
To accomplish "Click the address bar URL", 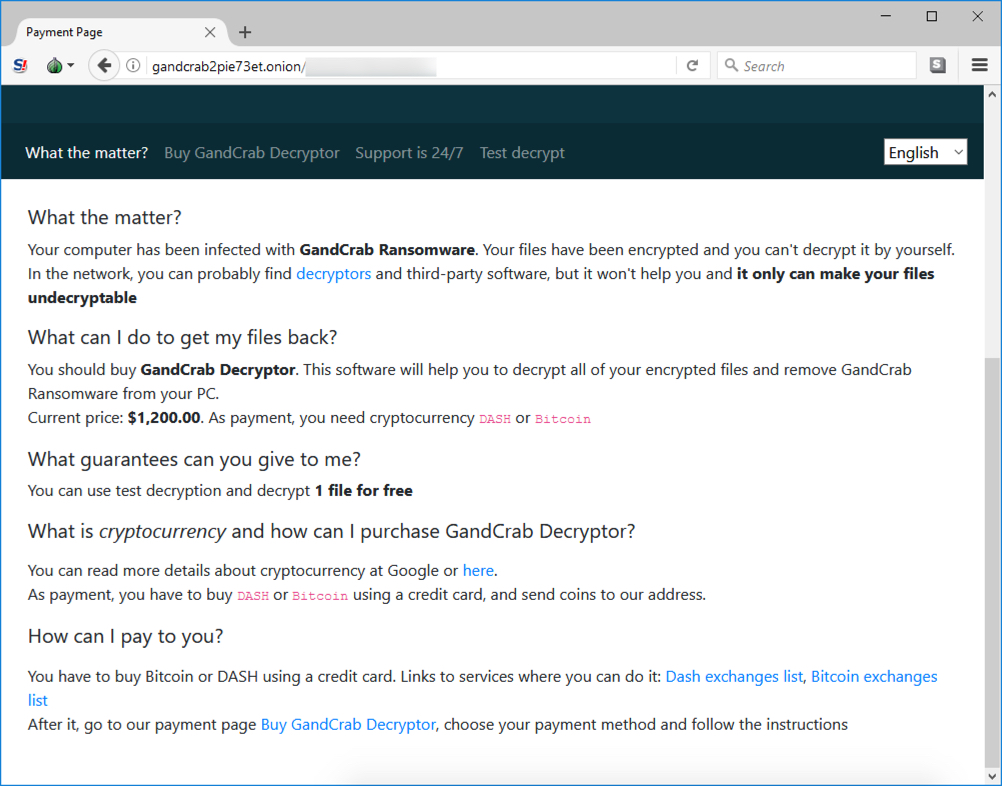I will click(x=228, y=66).
